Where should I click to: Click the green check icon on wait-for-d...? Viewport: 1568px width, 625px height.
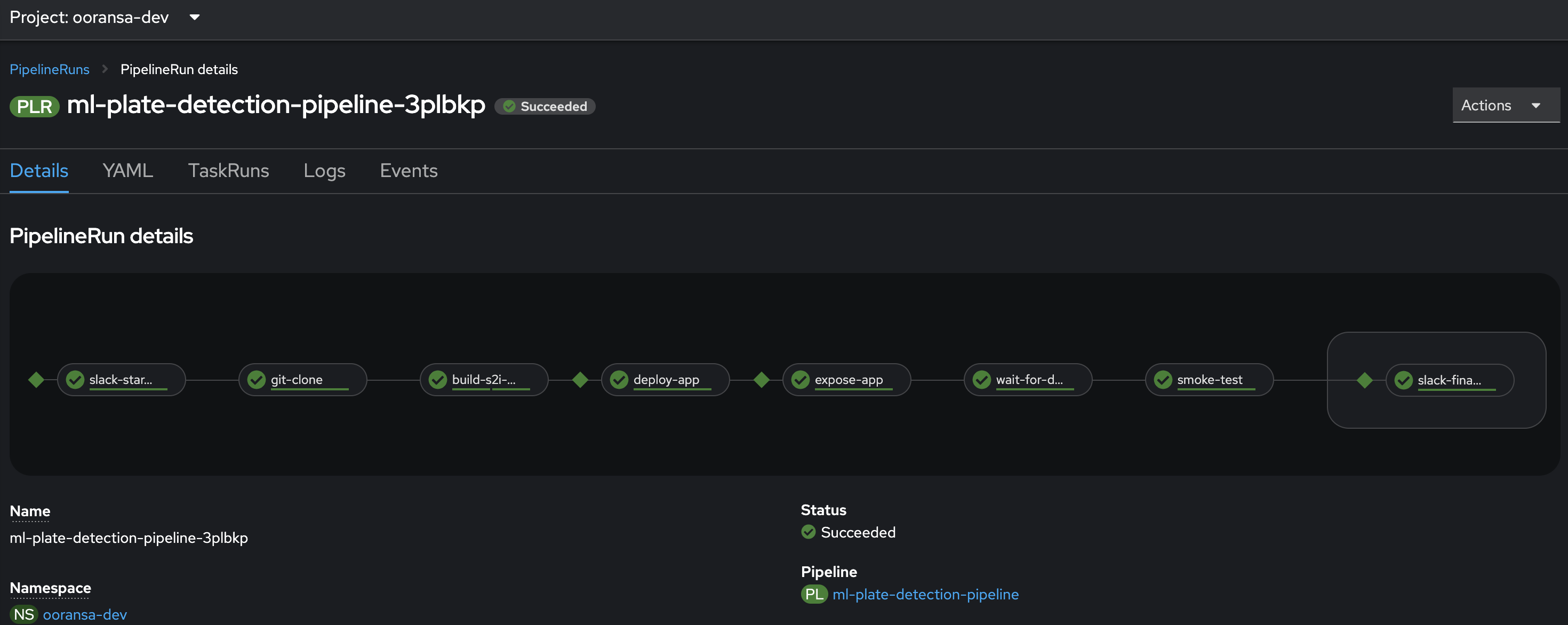coord(982,380)
